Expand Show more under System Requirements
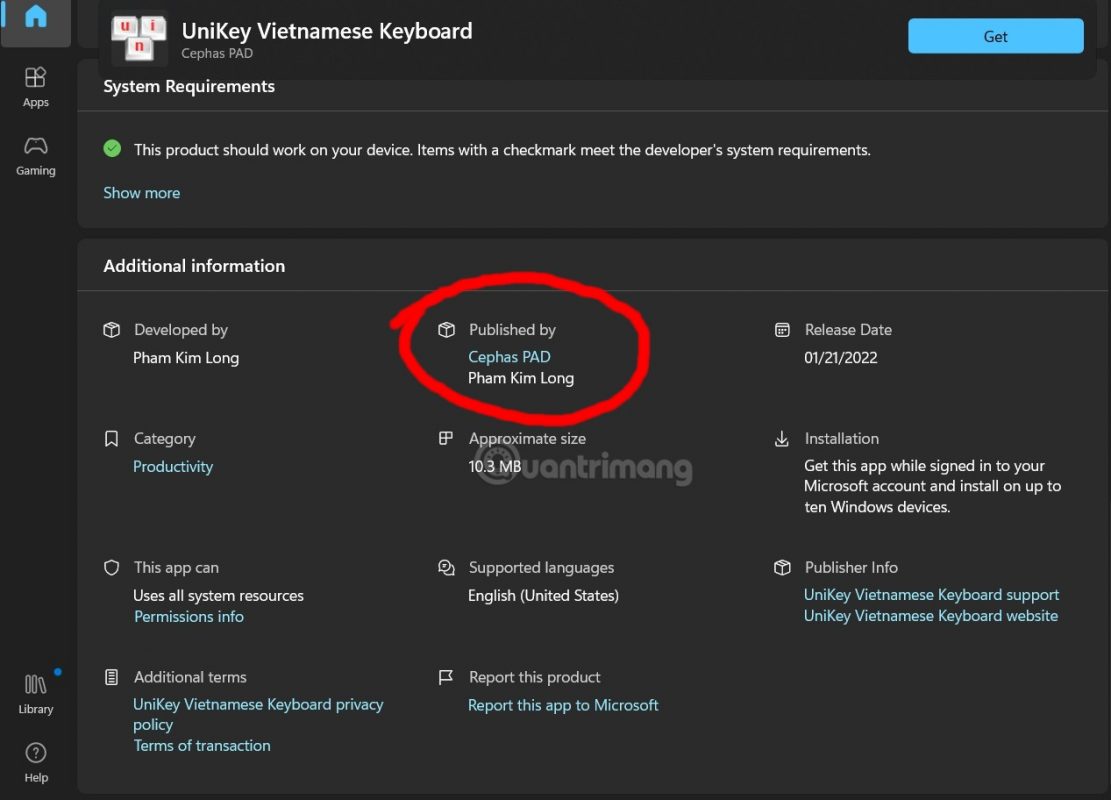 tap(141, 192)
